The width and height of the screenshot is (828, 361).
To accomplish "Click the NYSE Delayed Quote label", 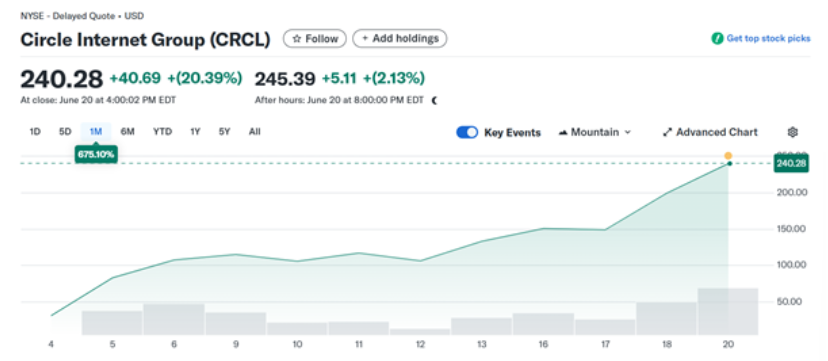I will coord(82,16).
